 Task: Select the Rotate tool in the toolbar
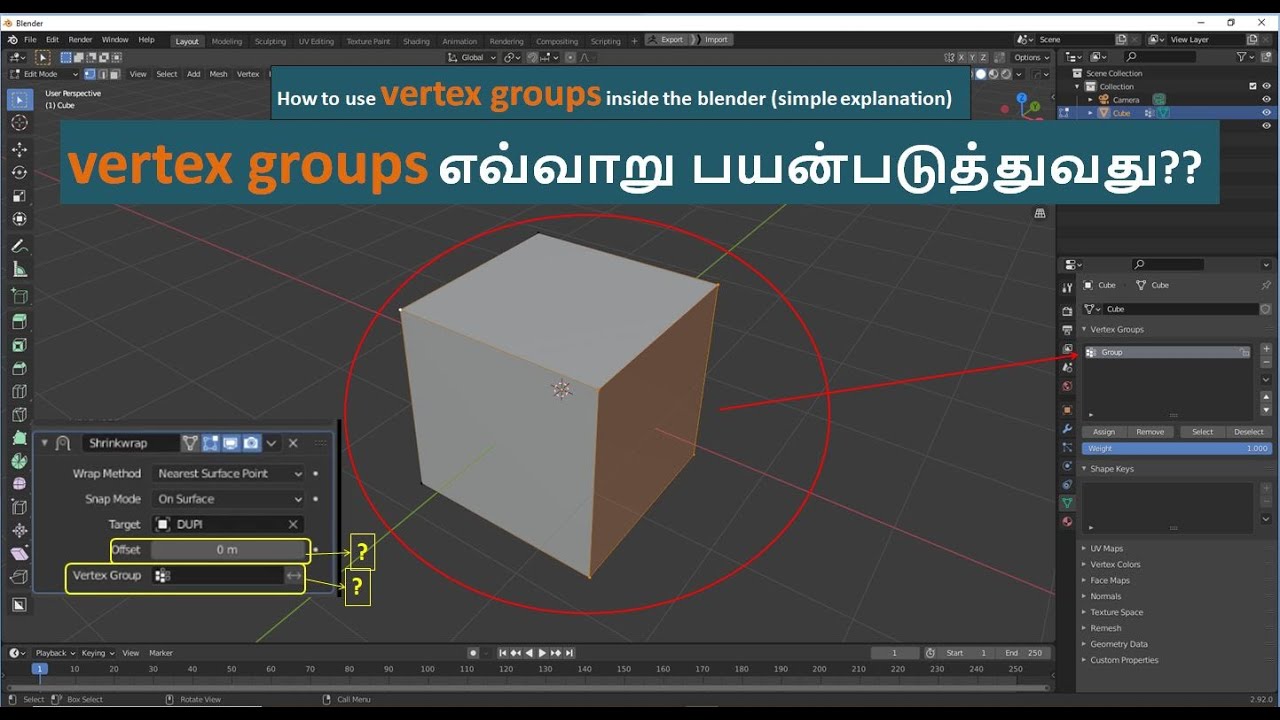click(19, 172)
